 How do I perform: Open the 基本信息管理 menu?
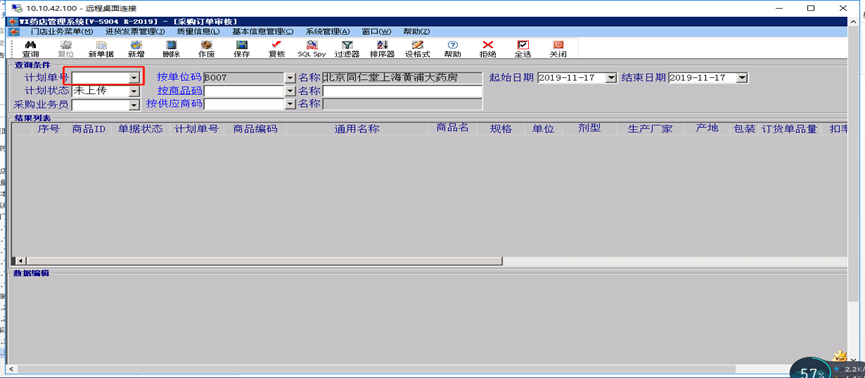click(263, 31)
